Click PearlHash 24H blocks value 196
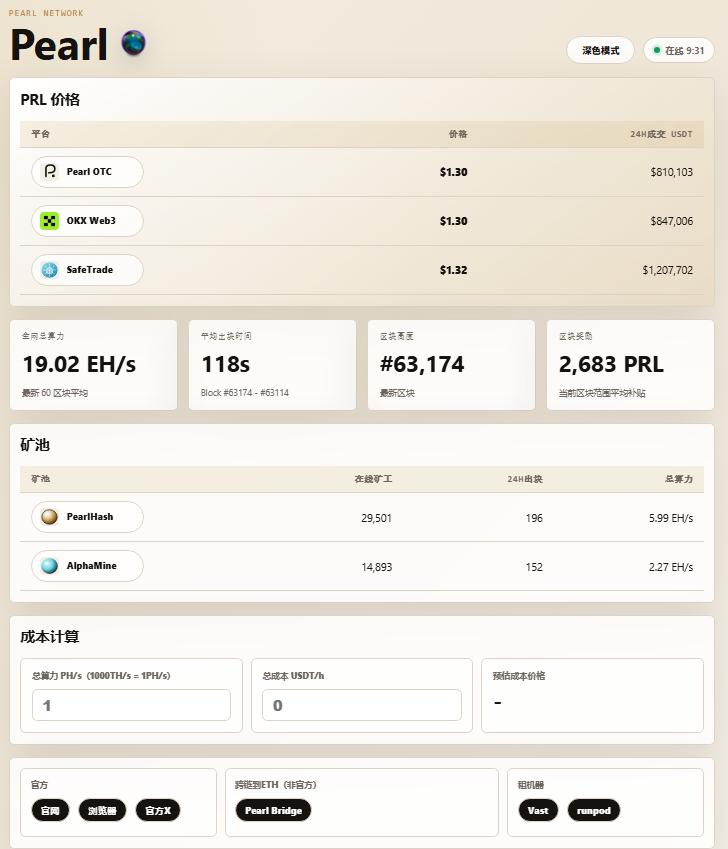 [534, 518]
